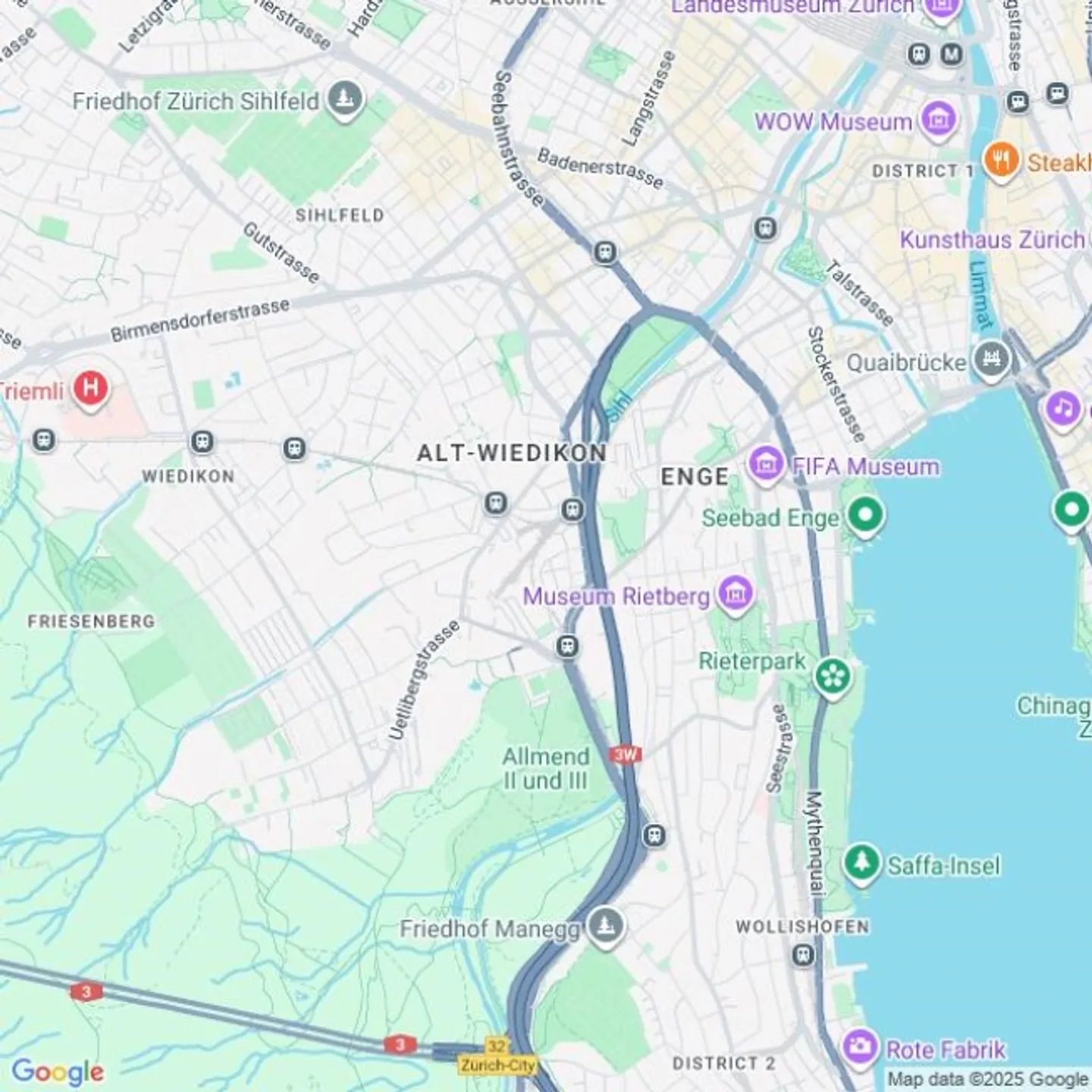Select the WOW Museum pin icon
Viewport: 1092px width, 1092px height.
point(939,121)
